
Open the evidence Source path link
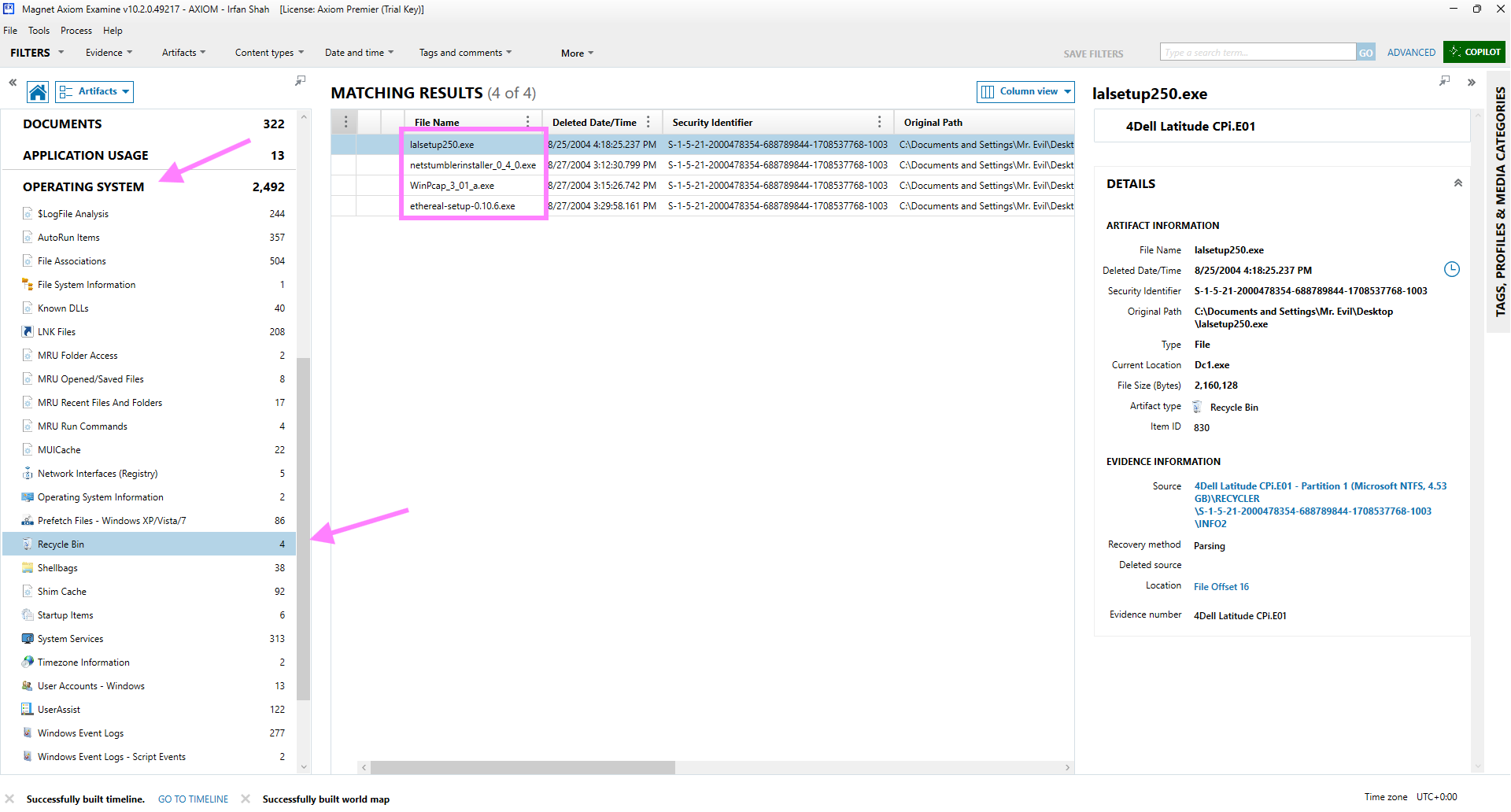(1320, 505)
